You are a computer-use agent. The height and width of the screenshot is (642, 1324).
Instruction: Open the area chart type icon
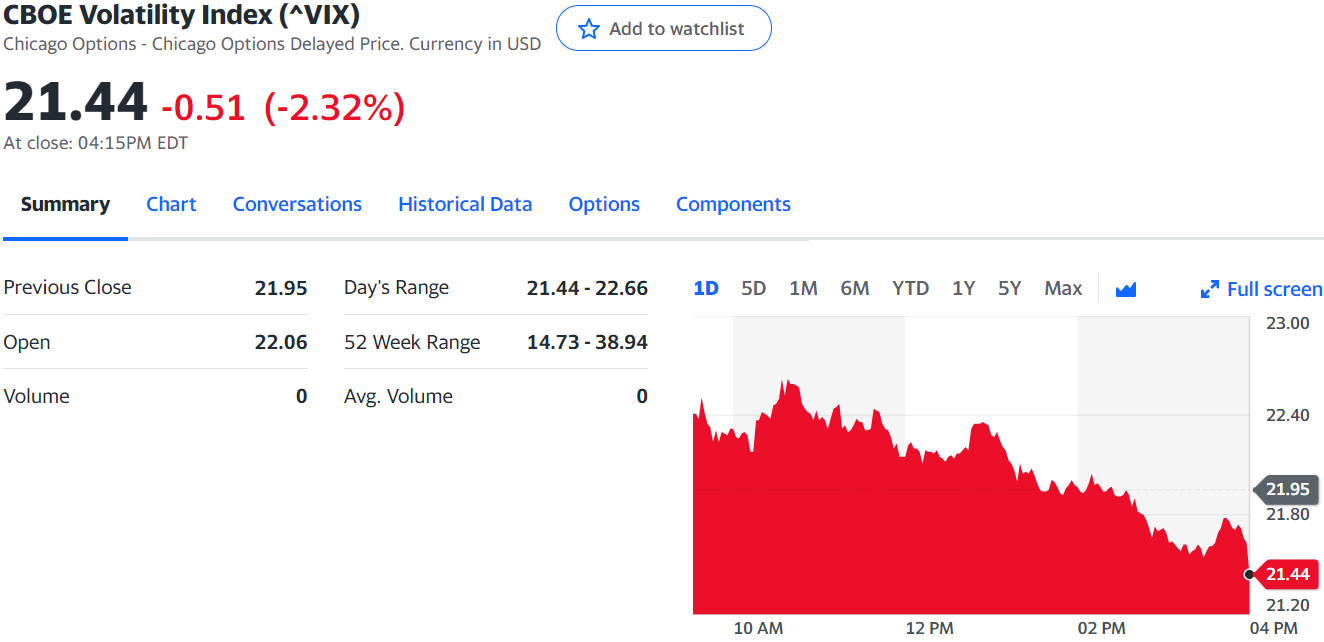pyautogui.click(x=1126, y=289)
